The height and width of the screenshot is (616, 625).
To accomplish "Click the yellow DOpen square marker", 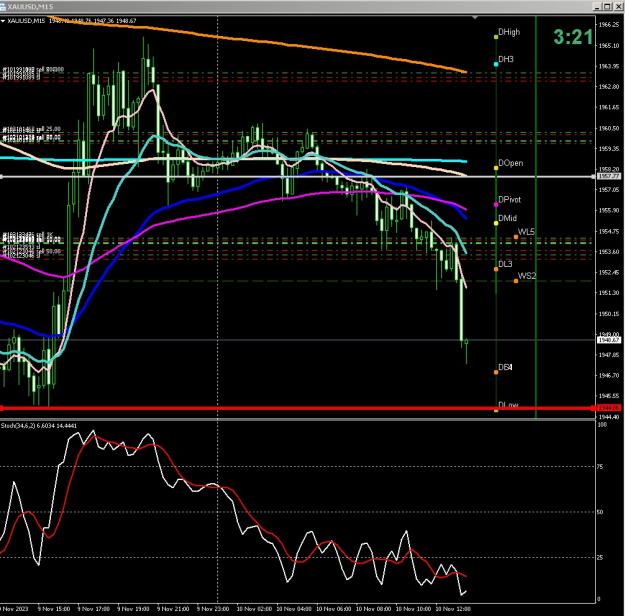I will 496,168.
